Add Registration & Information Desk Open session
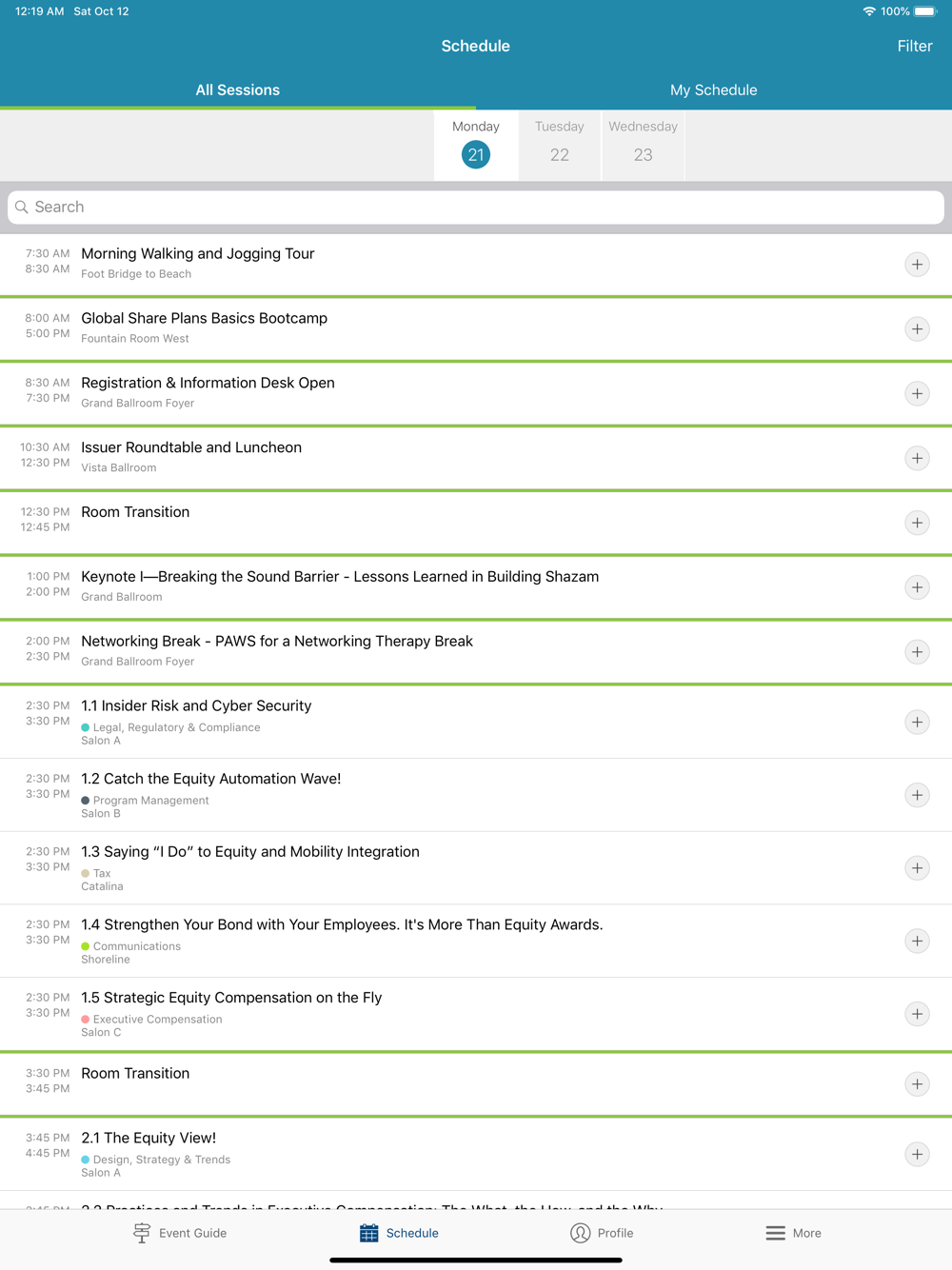This screenshot has width=952, height=1270. pos(917,394)
